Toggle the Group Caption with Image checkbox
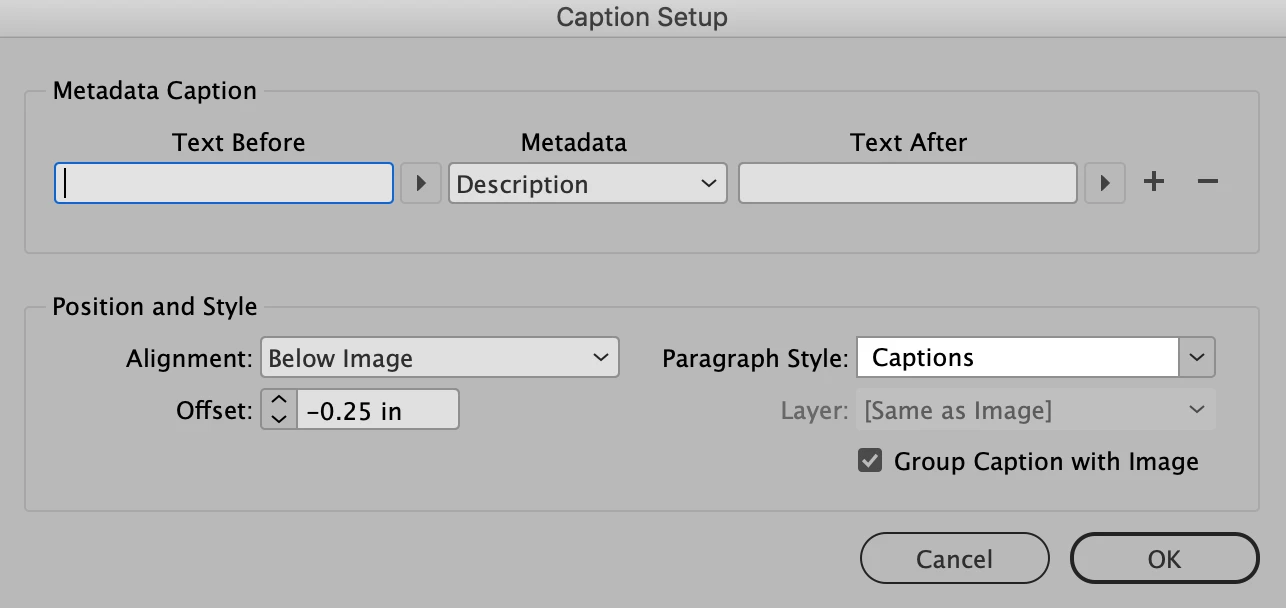This screenshot has height=608, width=1286. click(871, 461)
